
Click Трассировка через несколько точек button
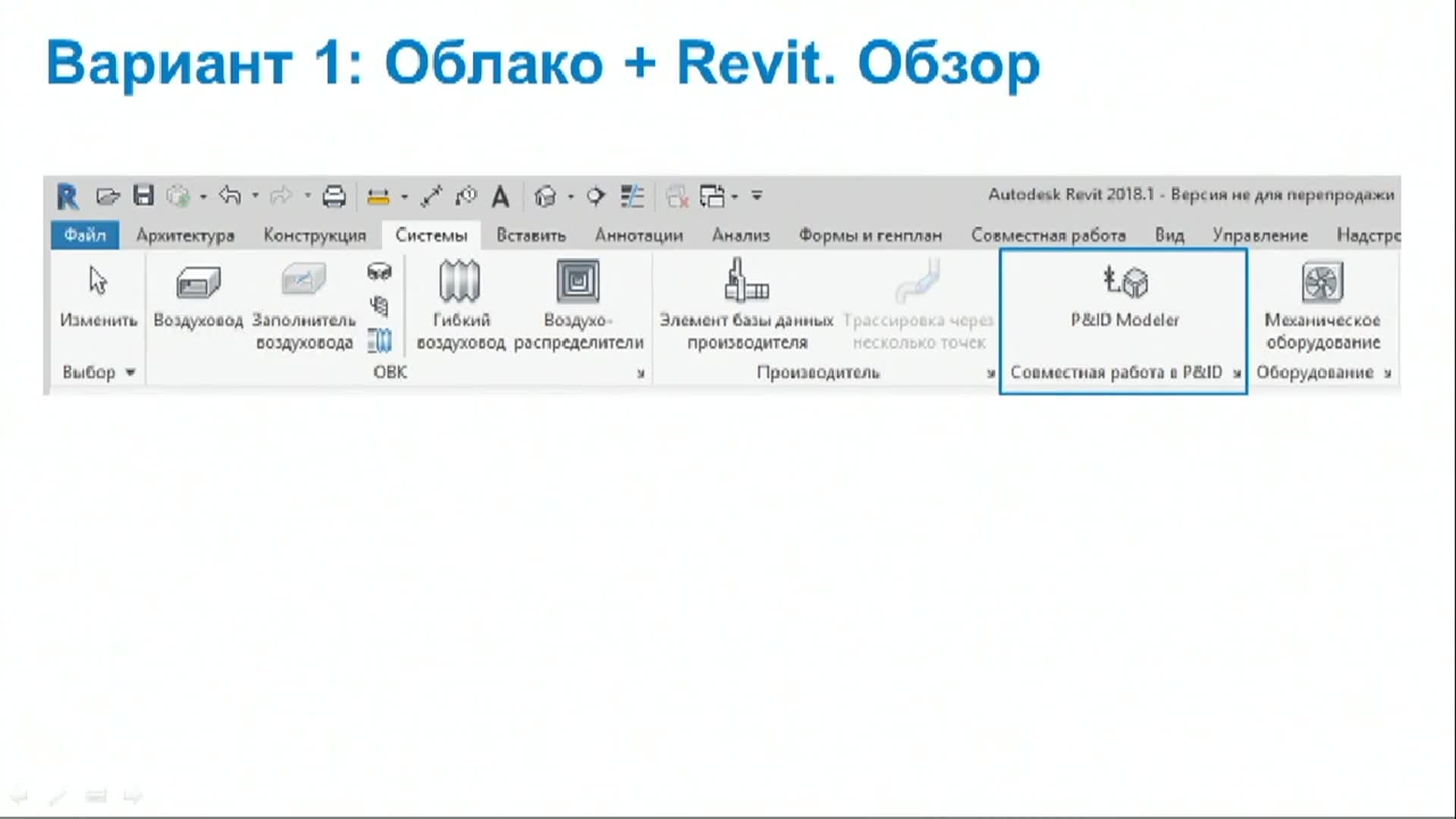918,306
